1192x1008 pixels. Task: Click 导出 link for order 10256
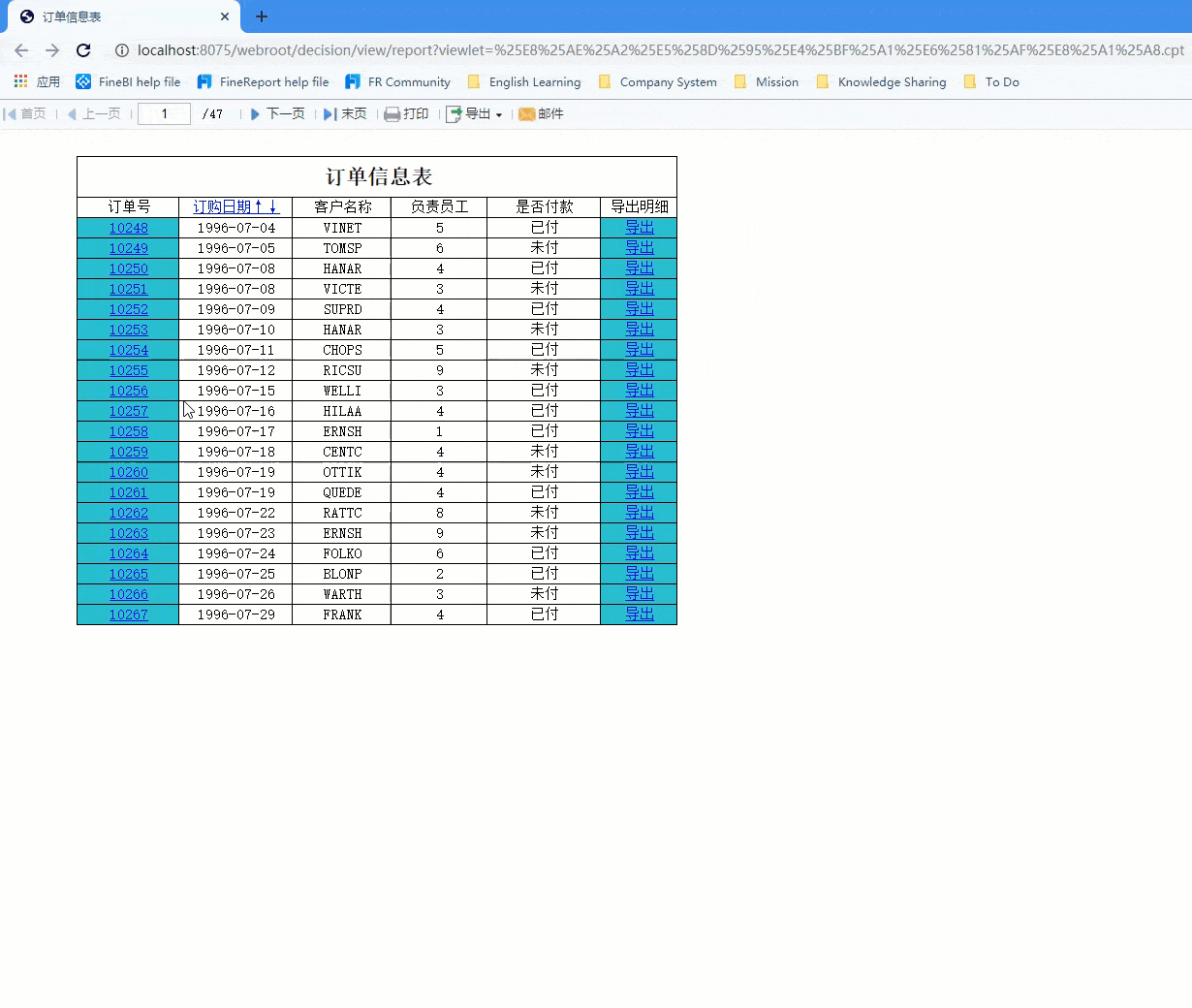click(640, 391)
